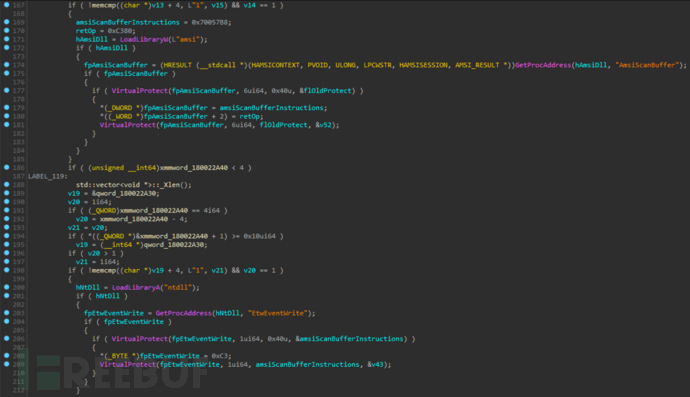Set breakpoint dot on line 201

[x=7, y=296]
